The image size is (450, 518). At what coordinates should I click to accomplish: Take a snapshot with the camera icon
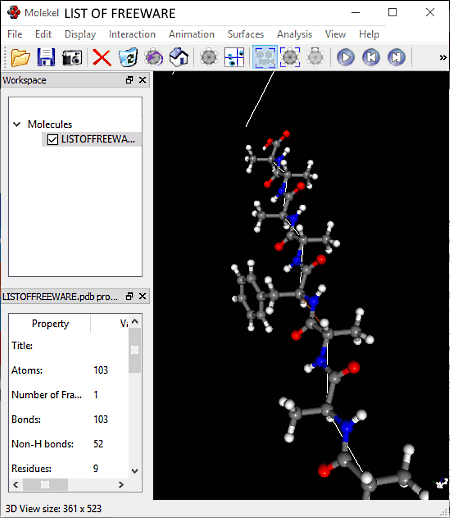point(72,57)
